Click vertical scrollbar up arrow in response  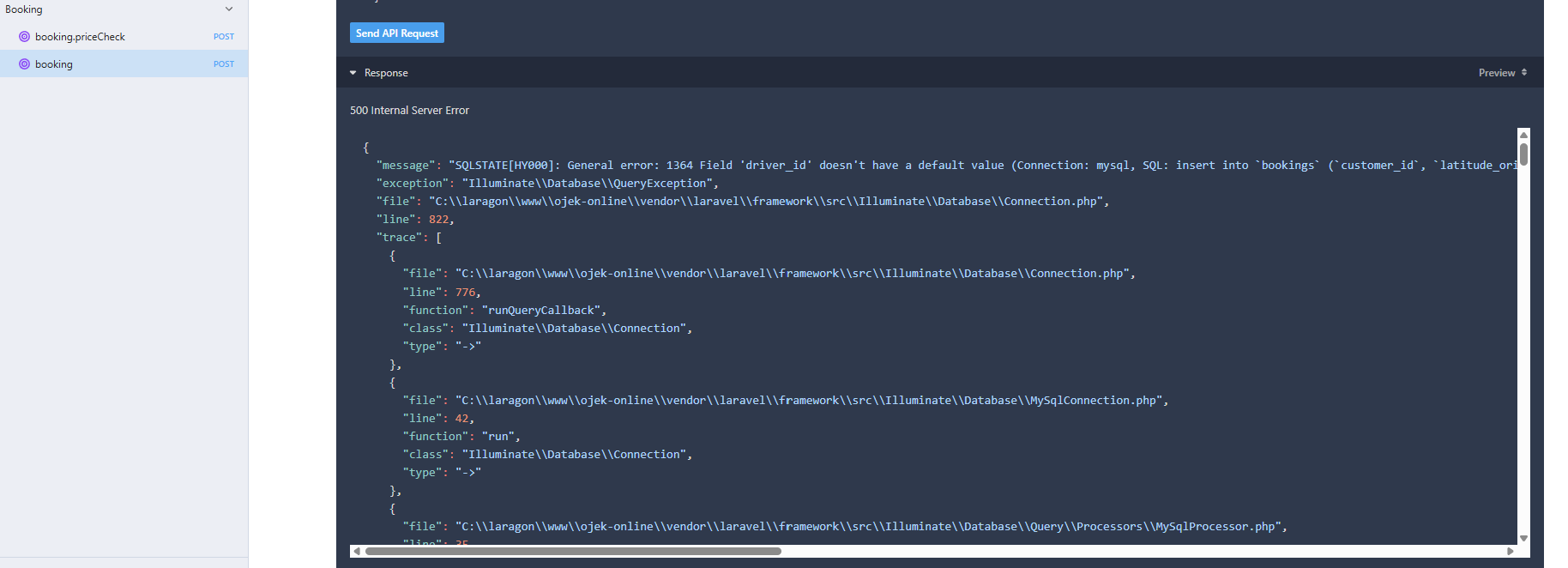pyautogui.click(x=1523, y=135)
